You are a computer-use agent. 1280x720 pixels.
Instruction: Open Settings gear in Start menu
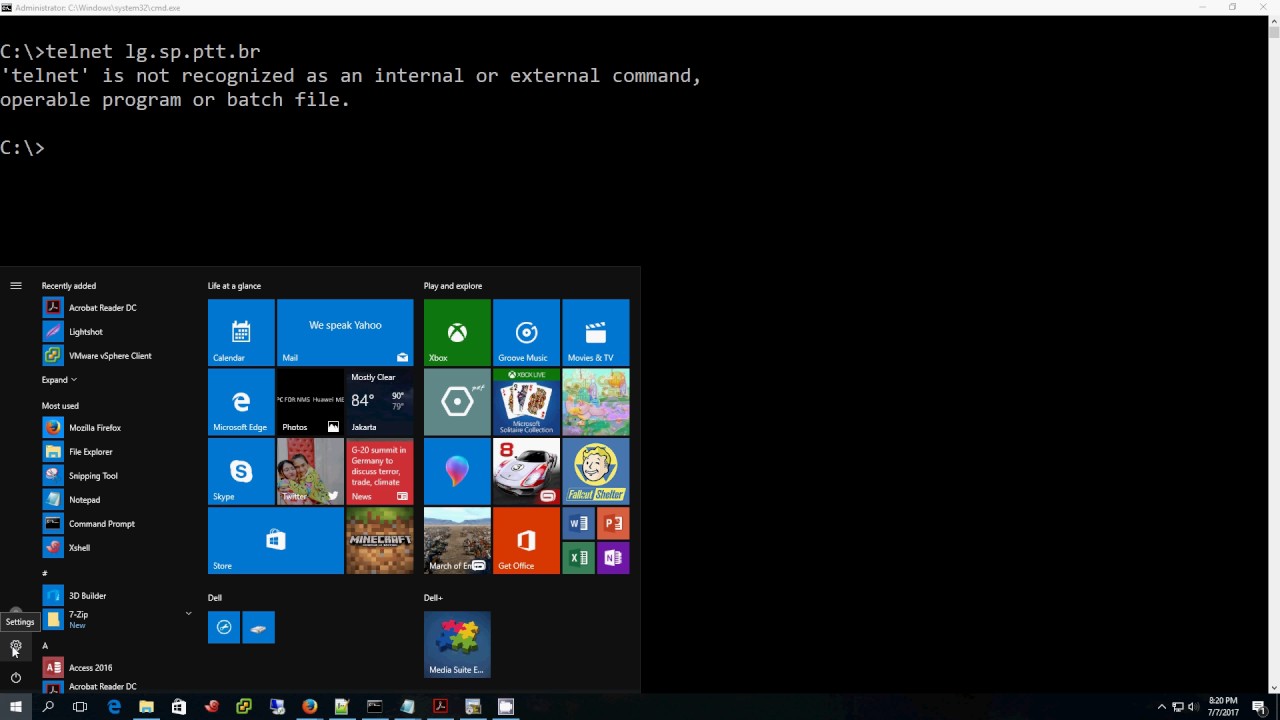pos(15,647)
